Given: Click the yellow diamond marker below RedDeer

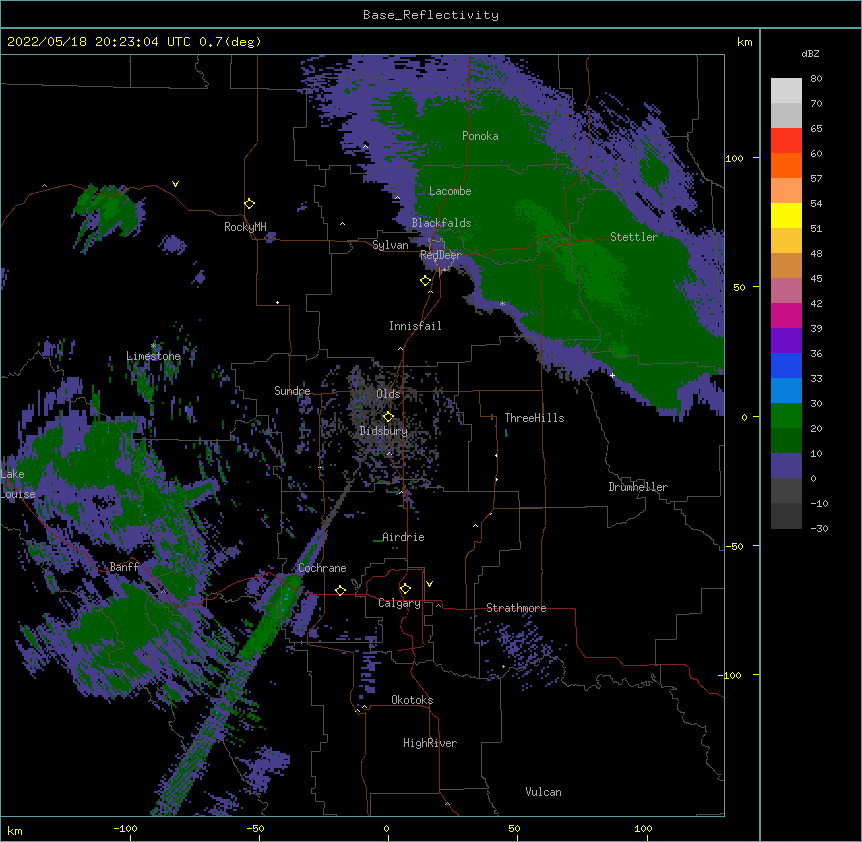Looking at the screenshot, I should (x=425, y=281).
